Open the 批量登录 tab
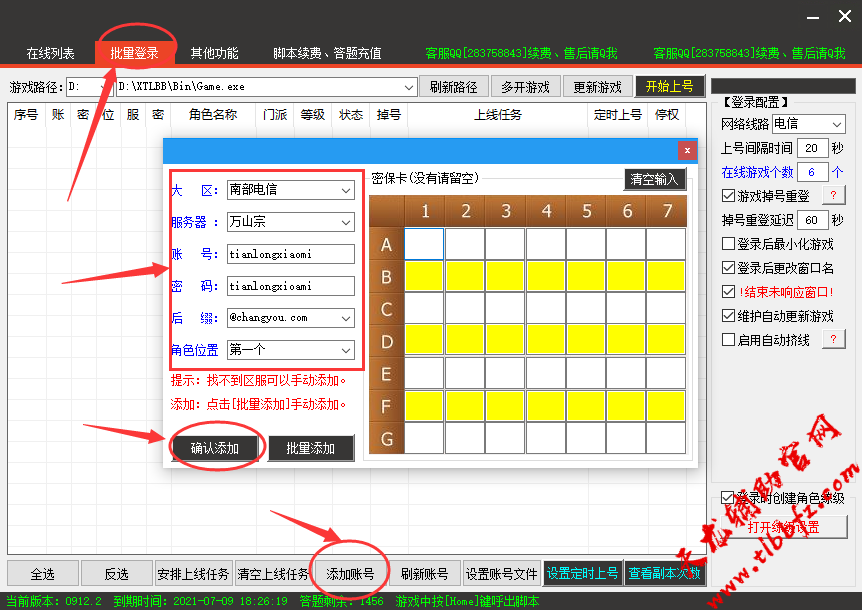The width and height of the screenshot is (862, 610). [134, 53]
